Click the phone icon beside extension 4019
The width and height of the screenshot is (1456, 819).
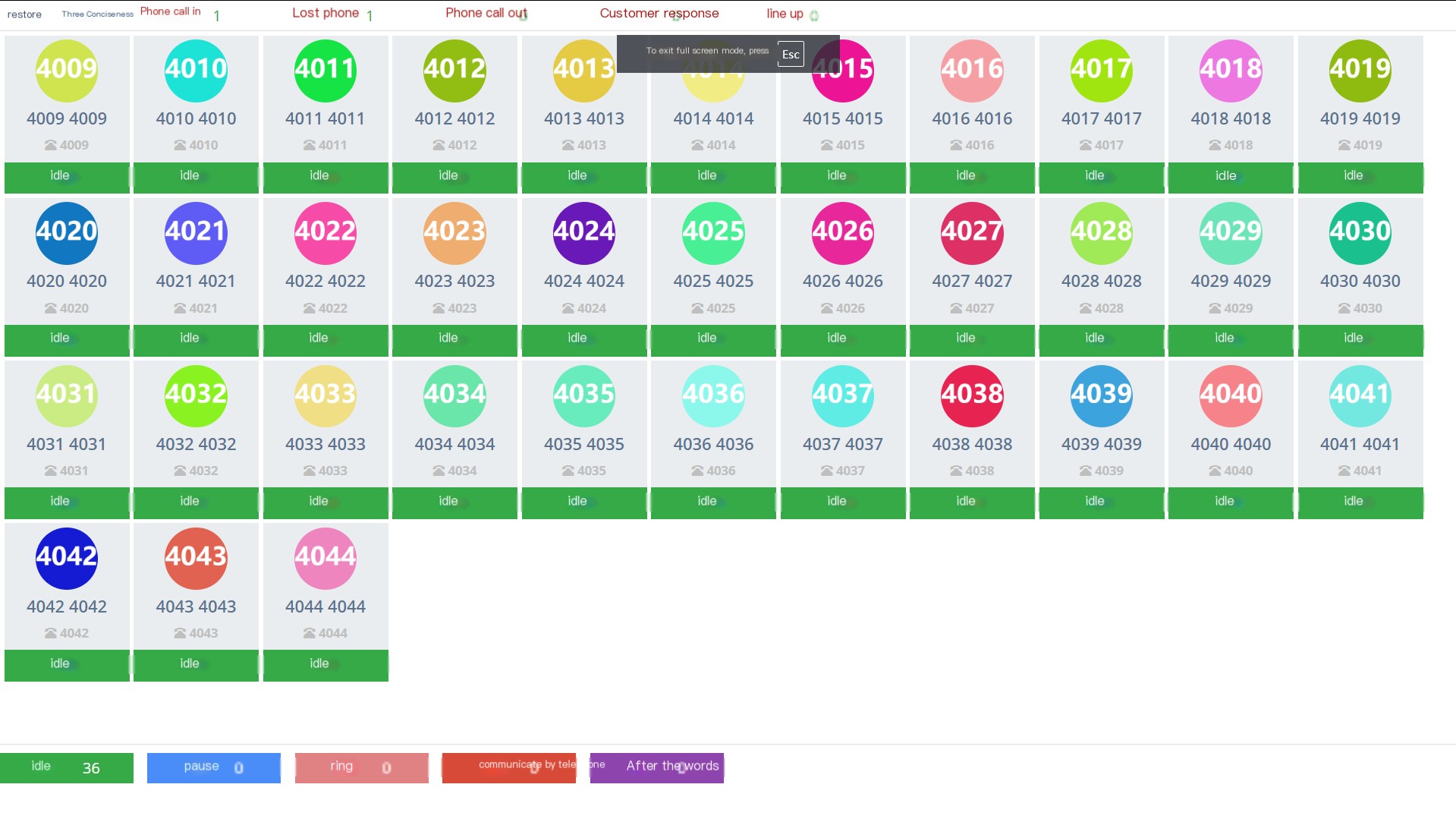tap(1344, 145)
